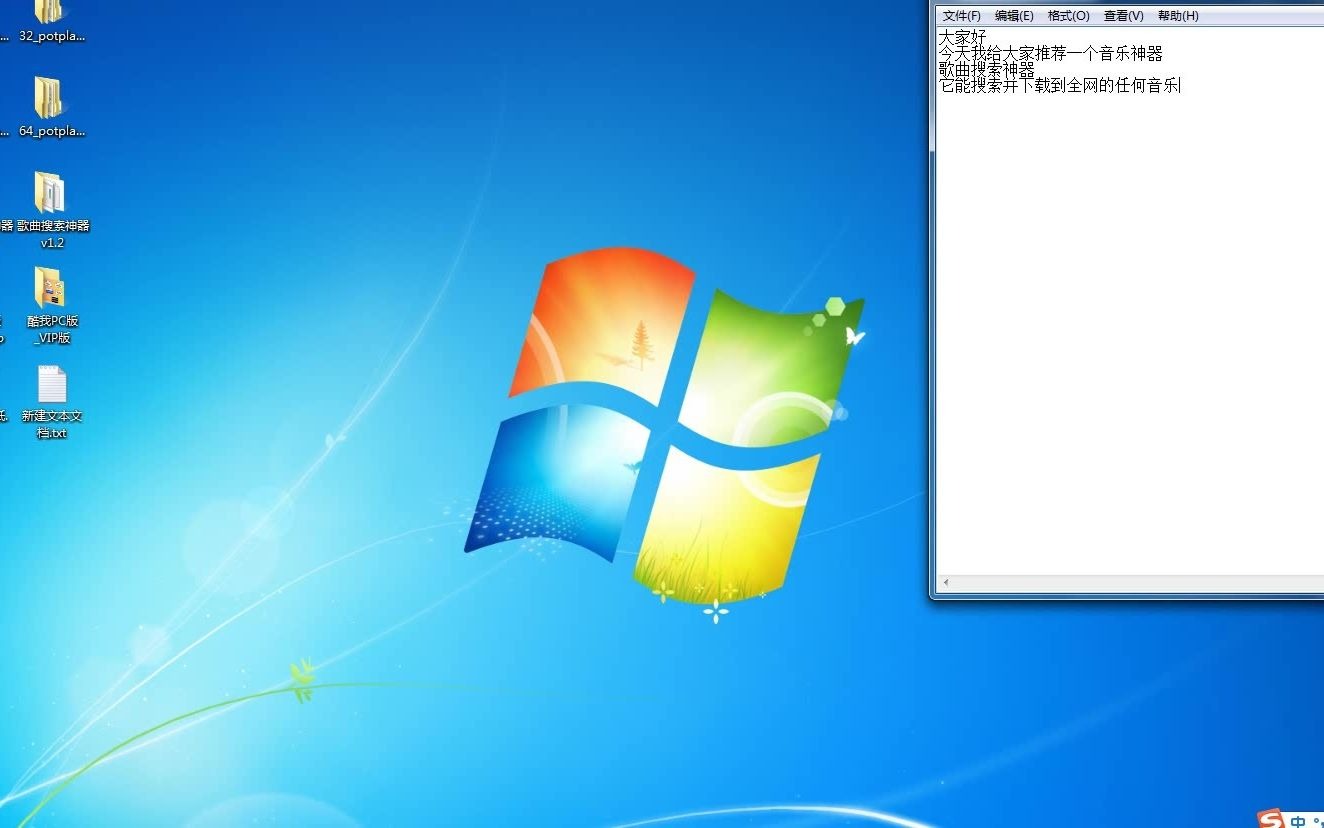Click the line 歌曲搜索神器 in Notepad

click(986, 69)
